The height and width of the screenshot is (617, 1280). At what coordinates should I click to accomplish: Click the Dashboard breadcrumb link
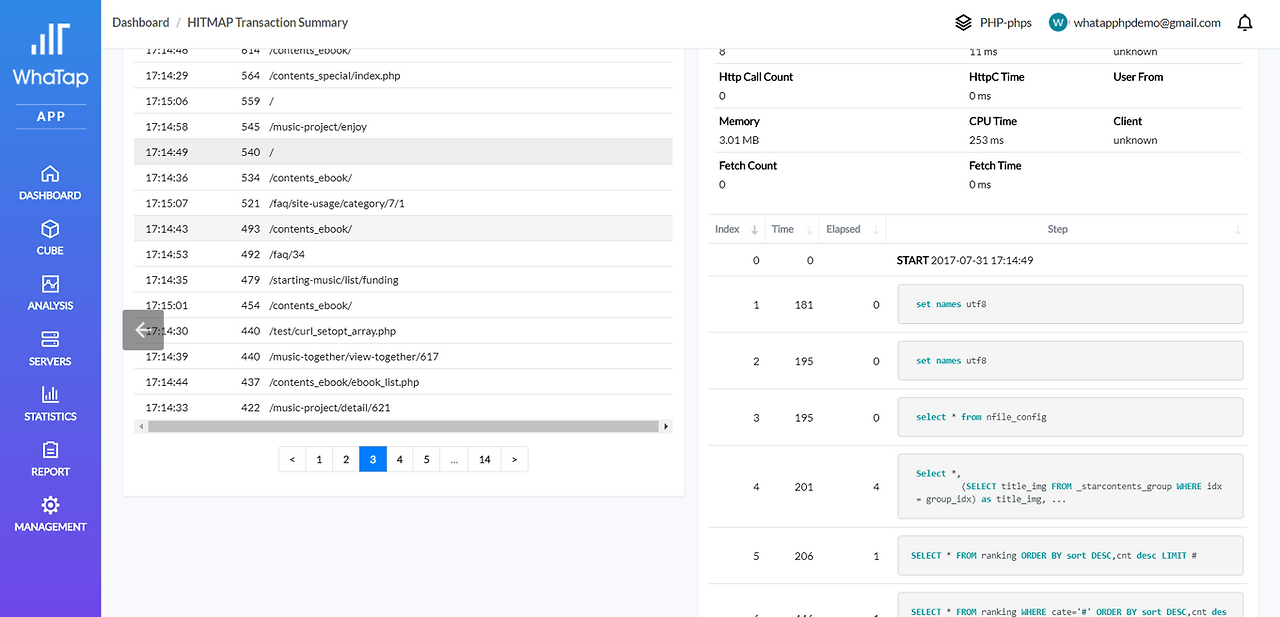(141, 22)
